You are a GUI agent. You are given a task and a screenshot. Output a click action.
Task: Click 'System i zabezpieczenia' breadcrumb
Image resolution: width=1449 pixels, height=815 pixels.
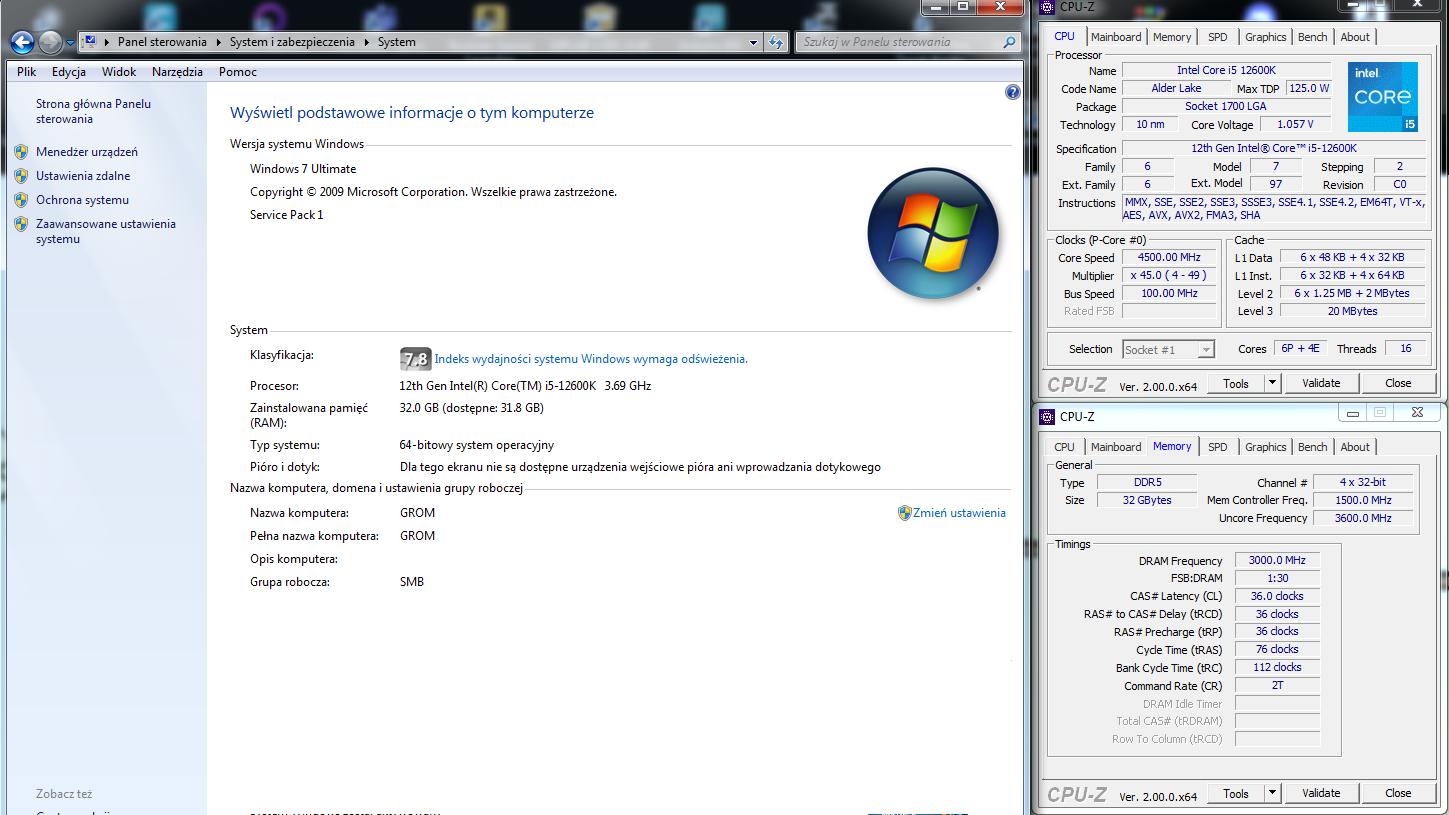[293, 42]
